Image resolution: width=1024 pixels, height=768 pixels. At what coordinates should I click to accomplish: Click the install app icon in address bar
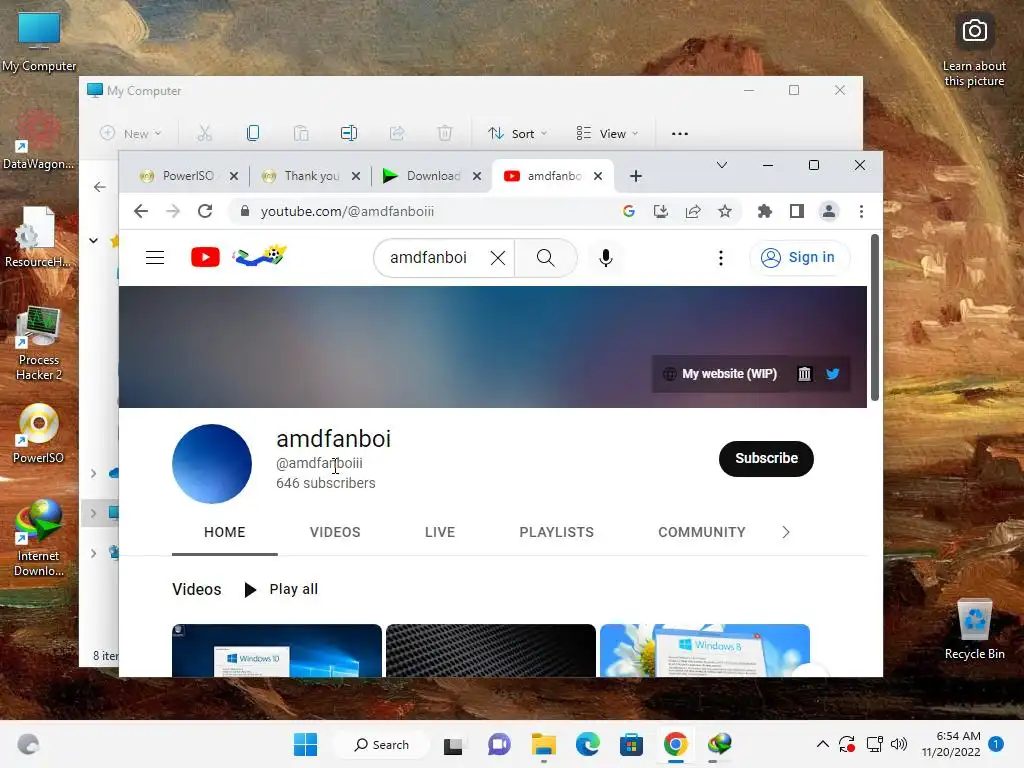point(661,211)
